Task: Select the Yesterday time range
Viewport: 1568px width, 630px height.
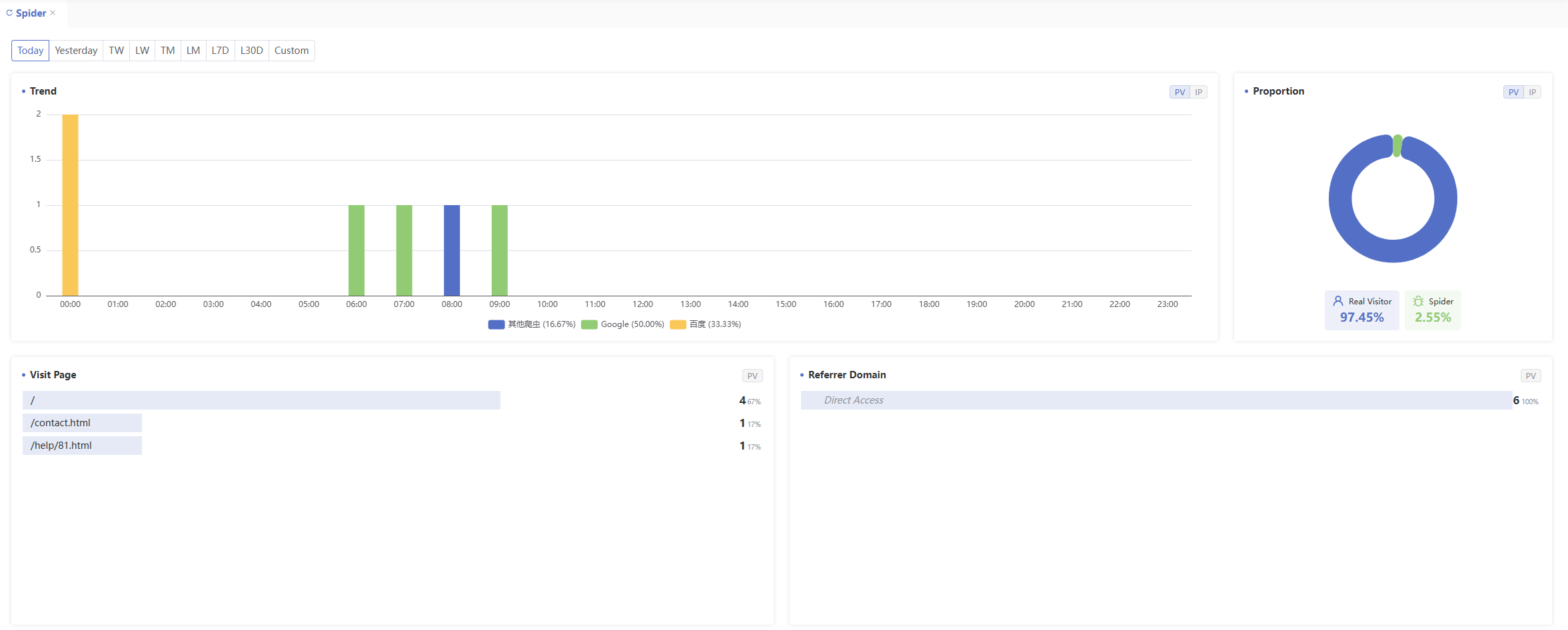Action: 76,51
